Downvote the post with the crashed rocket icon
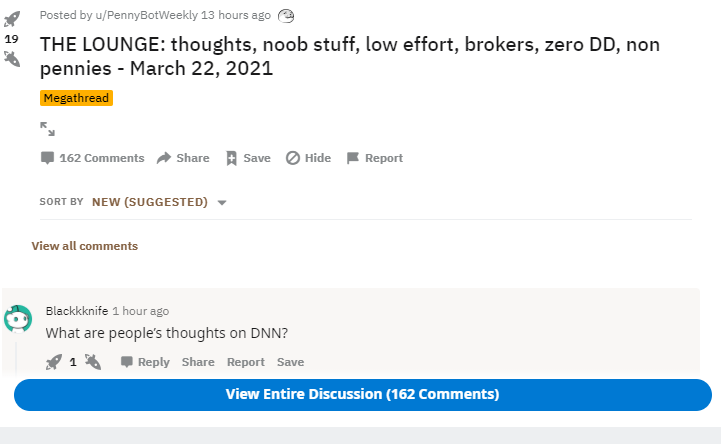The image size is (721, 444). pyautogui.click(x=12, y=58)
